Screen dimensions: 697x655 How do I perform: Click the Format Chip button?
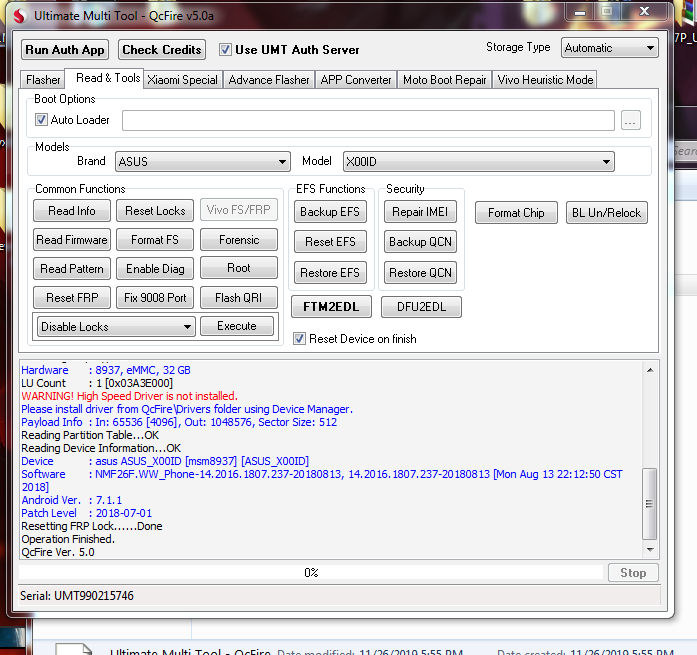516,213
